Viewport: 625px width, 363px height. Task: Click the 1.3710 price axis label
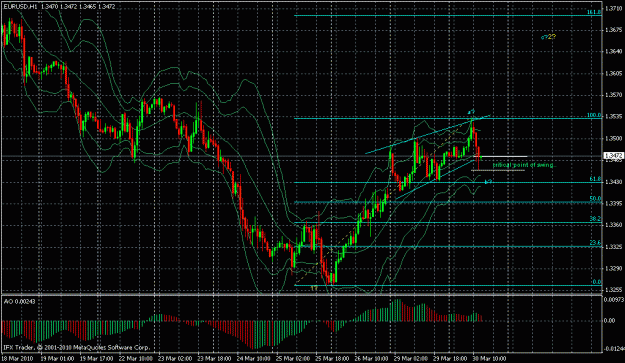(x=614, y=8)
